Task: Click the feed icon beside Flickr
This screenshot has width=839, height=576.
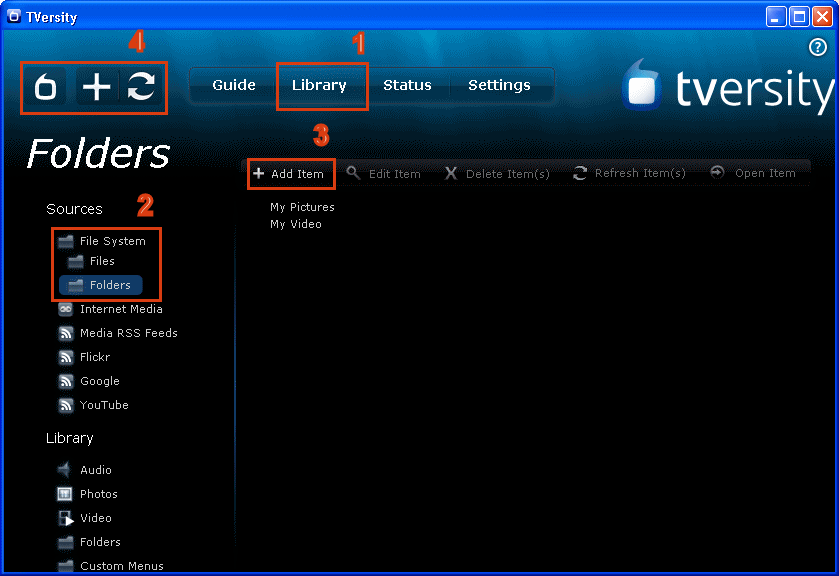Action: [65, 357]
